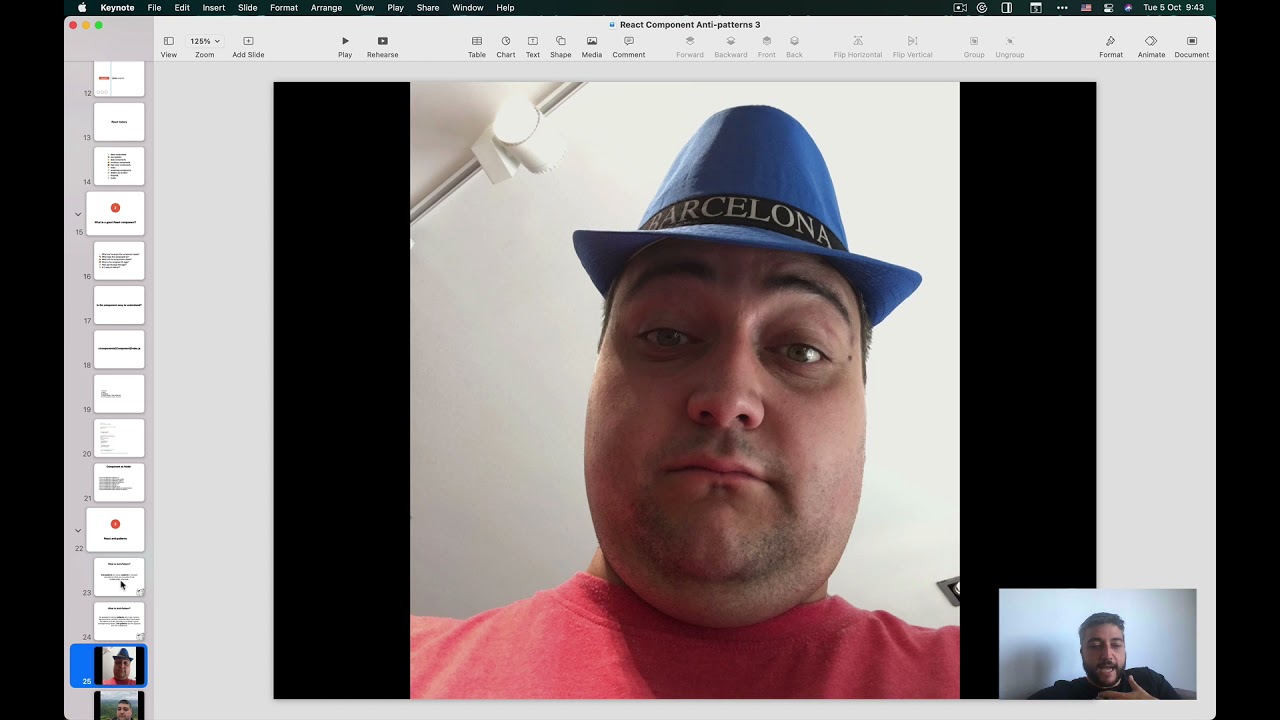Open the Slide menu
Image resolution: width=1280 pixels, height=720 pixels.
point(247,8)
